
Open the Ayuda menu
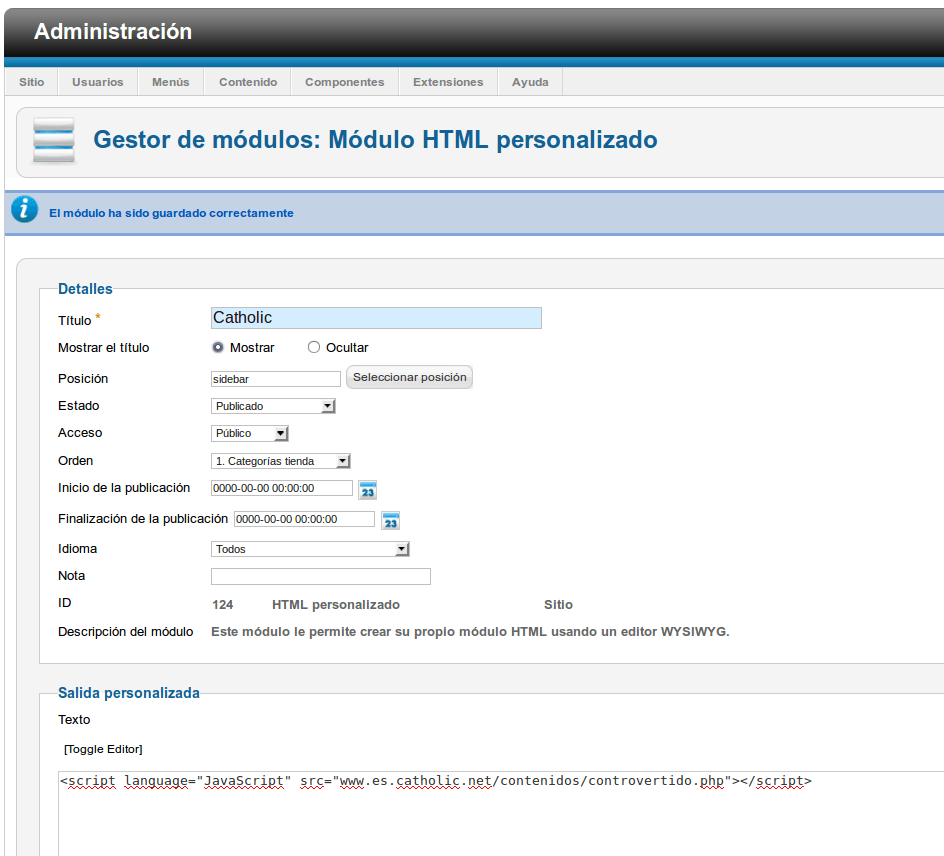(530, 82)
